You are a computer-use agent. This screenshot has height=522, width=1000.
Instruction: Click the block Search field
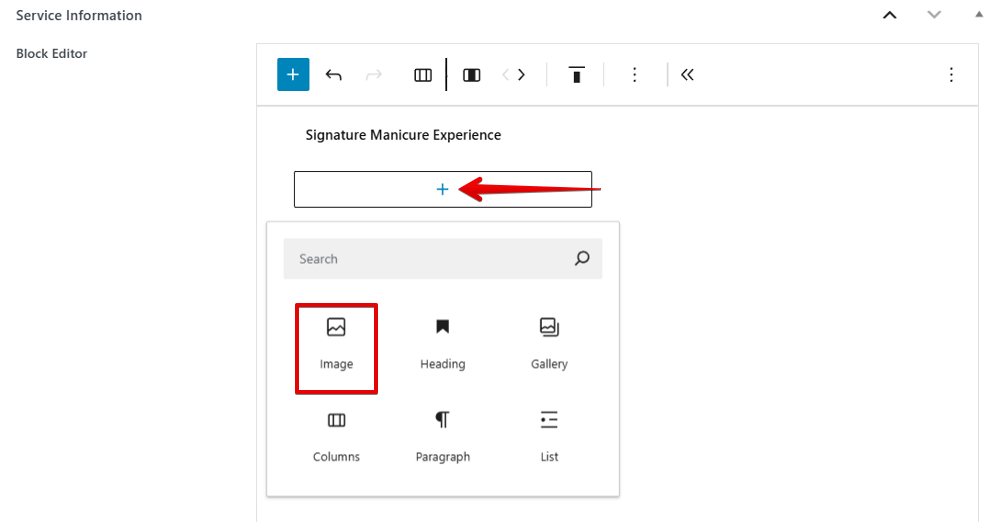click(x=443, y=258)
